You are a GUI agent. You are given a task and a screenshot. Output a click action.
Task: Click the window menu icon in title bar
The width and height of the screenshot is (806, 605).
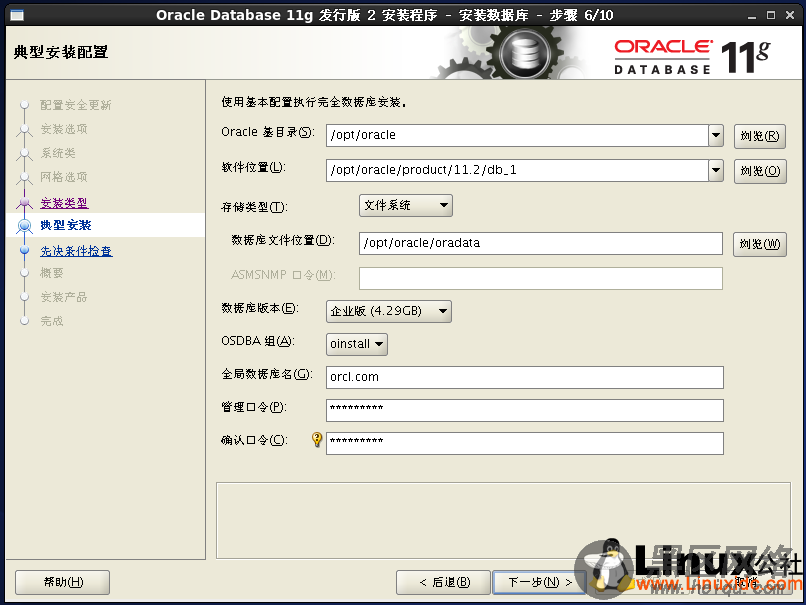click(x=17, y=15)
